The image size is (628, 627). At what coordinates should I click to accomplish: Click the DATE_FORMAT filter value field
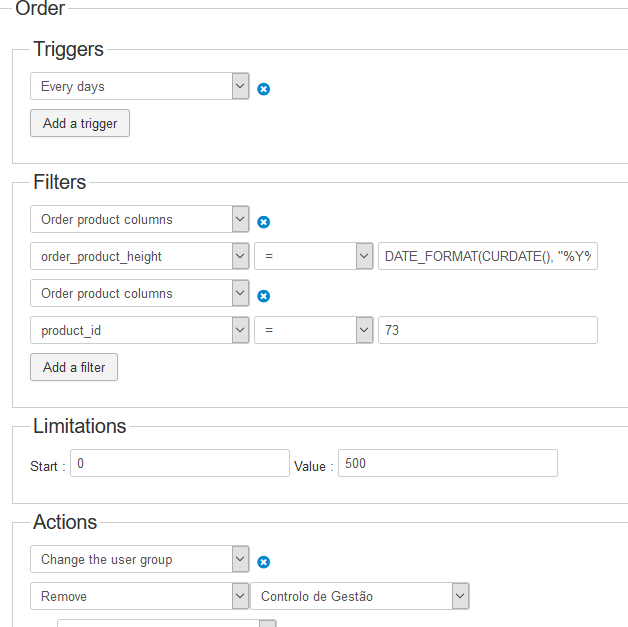tap(487, 256)
